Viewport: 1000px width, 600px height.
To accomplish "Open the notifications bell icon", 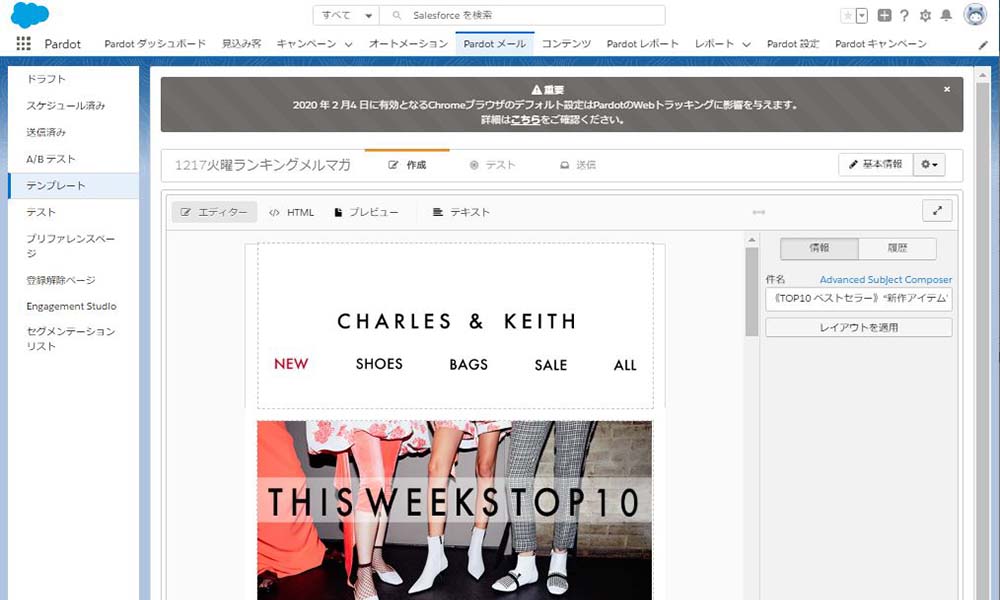I will [946, 15].
